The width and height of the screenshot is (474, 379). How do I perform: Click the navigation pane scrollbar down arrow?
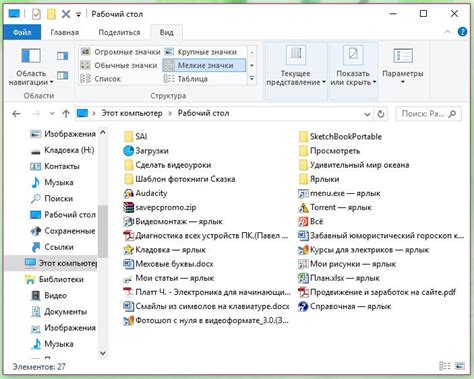tap(103, 353)
